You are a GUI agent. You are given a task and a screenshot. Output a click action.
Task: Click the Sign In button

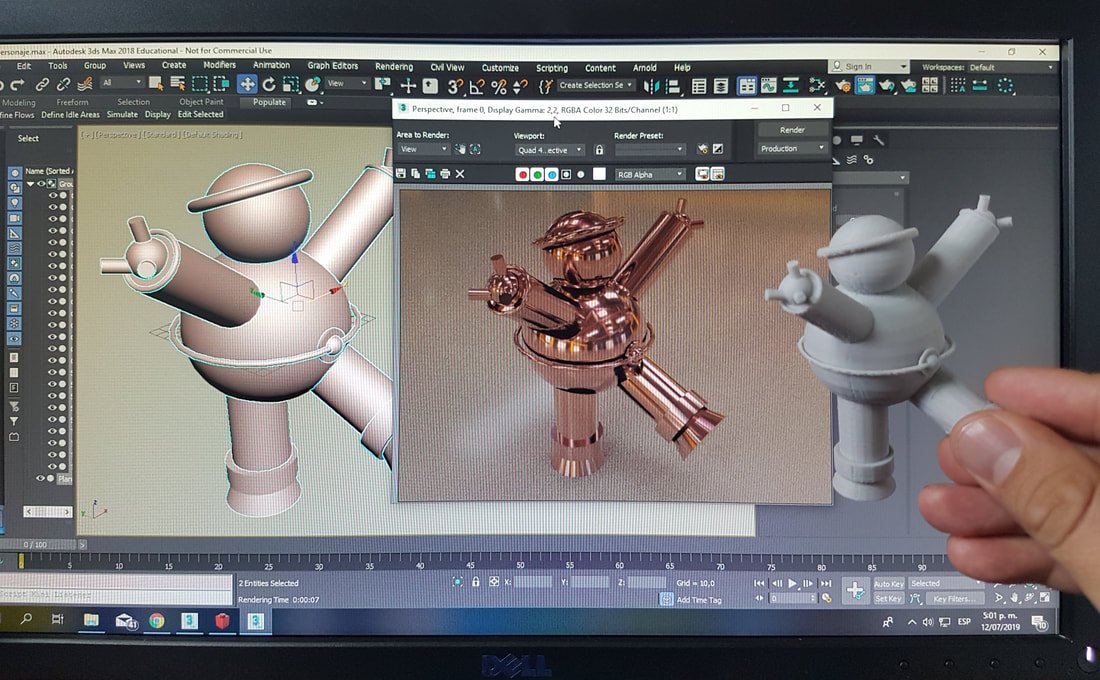pos(868,67)
